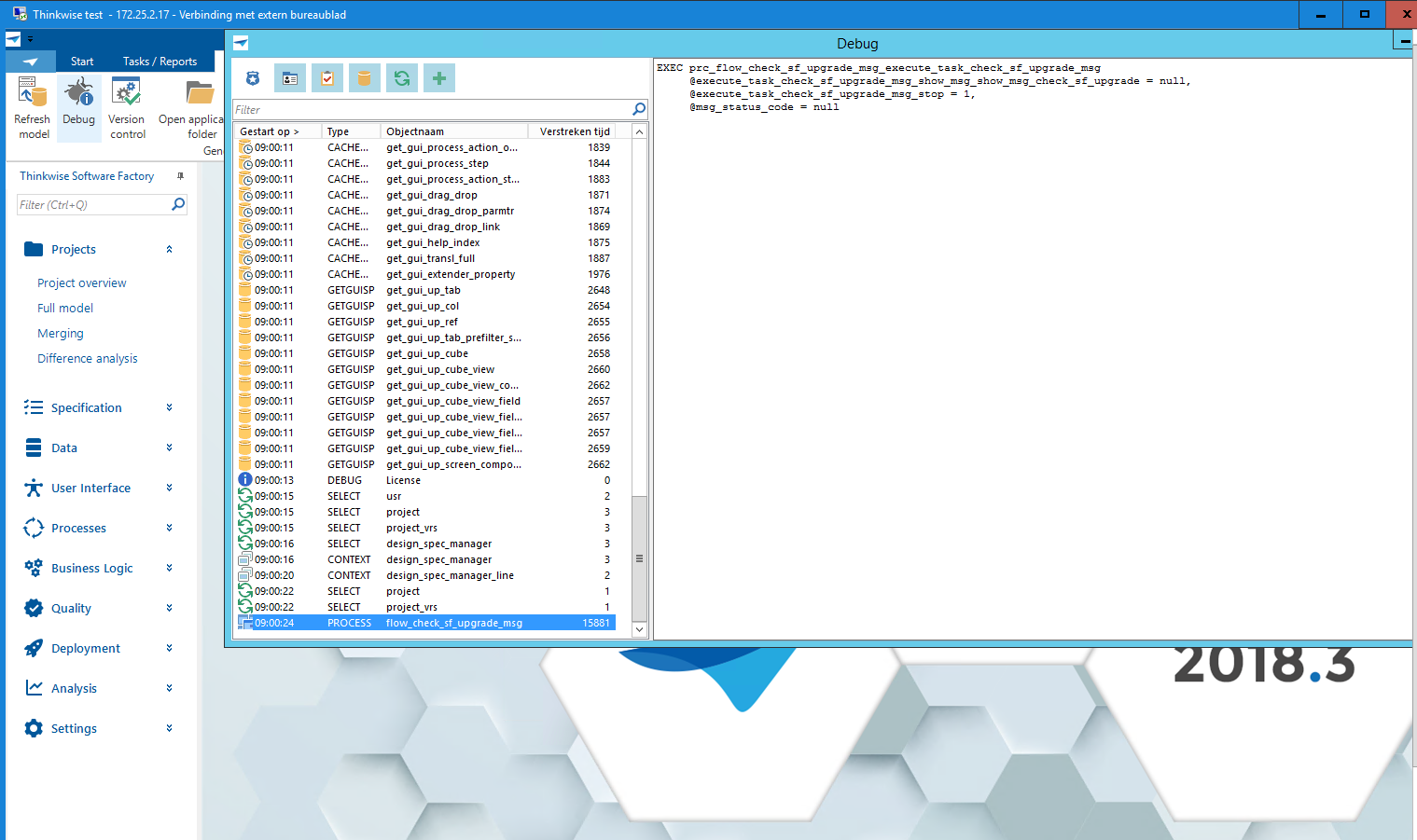
Task: Select the CONTEXT design_spec_manager_line row
Action: [x=426, y=575]
